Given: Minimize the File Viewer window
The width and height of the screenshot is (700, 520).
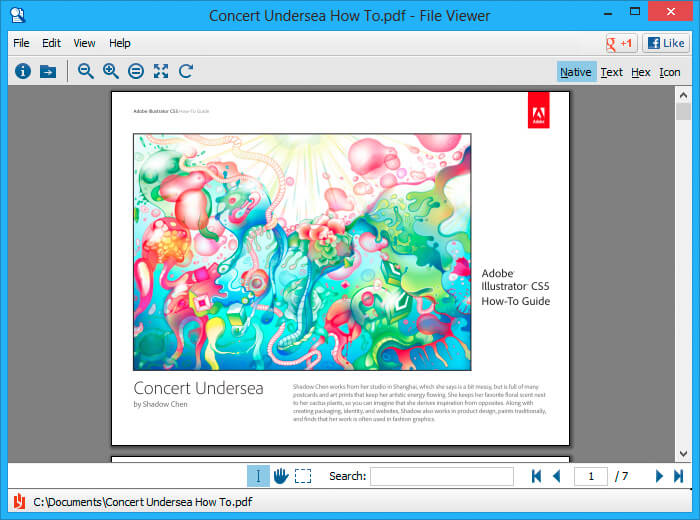Looking at the screenshot, I should pyautogui.click(x=608, y=12).
